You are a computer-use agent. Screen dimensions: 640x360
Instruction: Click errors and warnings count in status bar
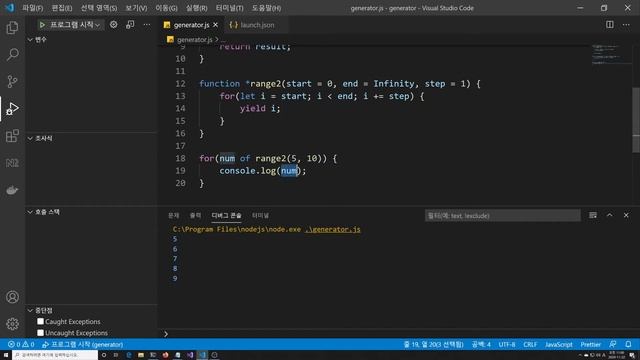[21, 344]
